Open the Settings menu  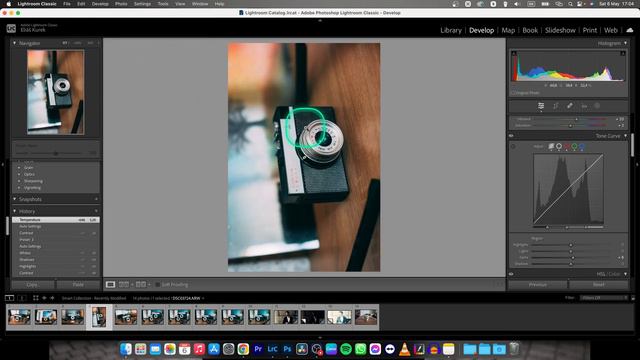(x=142, y=4)
